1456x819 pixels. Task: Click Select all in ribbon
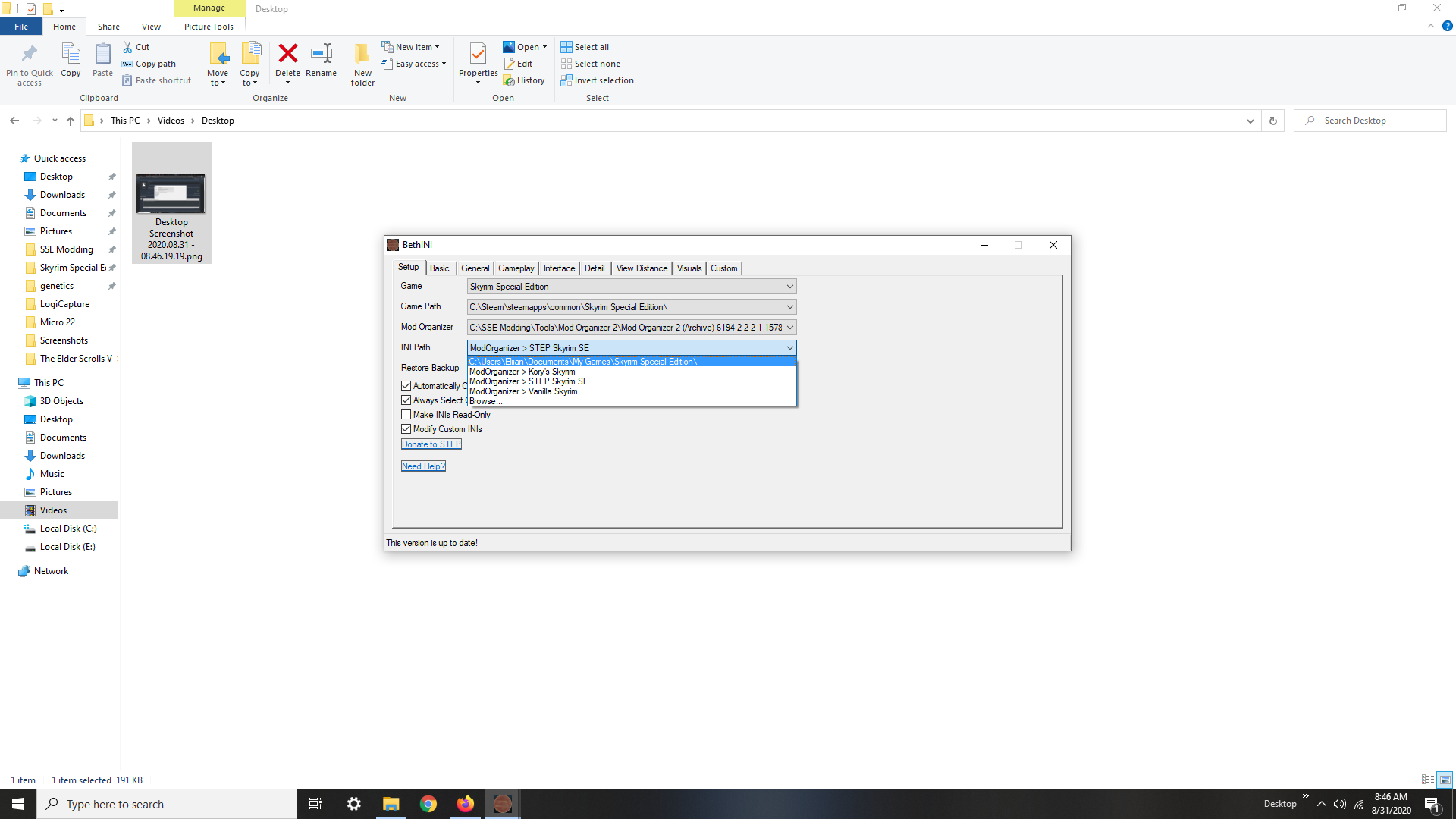(585, 47)
